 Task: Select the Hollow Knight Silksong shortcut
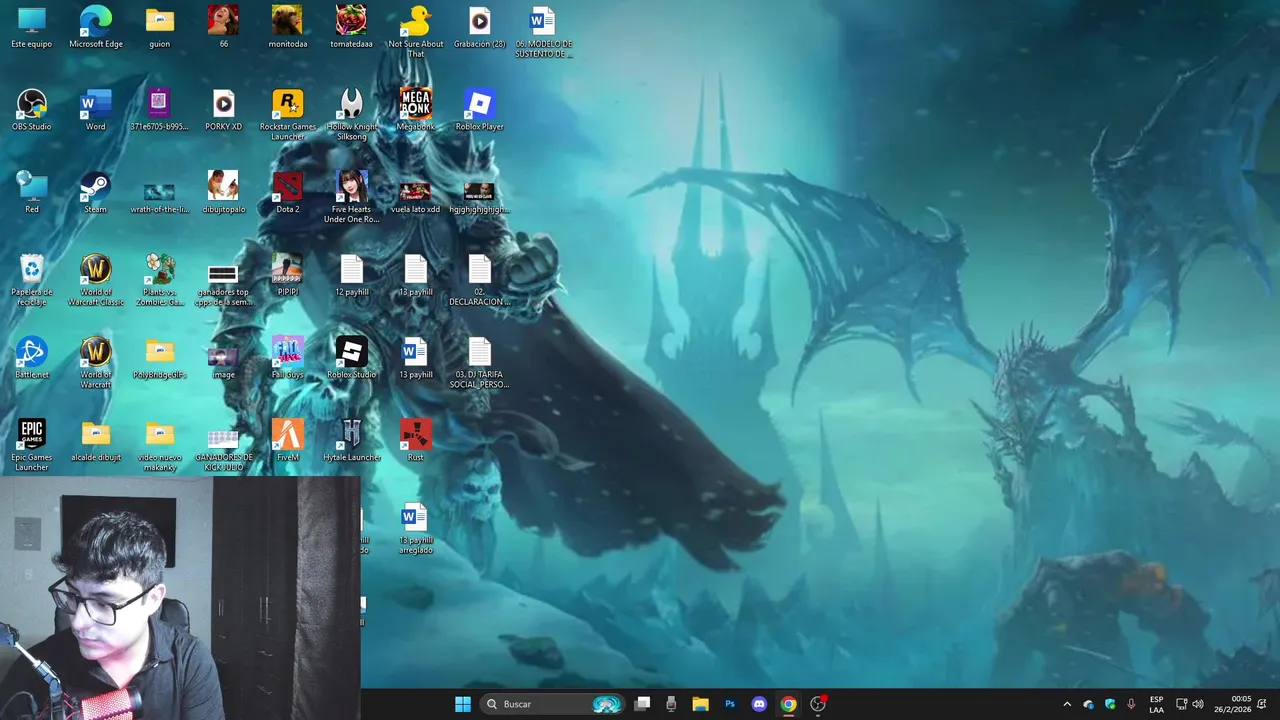point(351,115)
